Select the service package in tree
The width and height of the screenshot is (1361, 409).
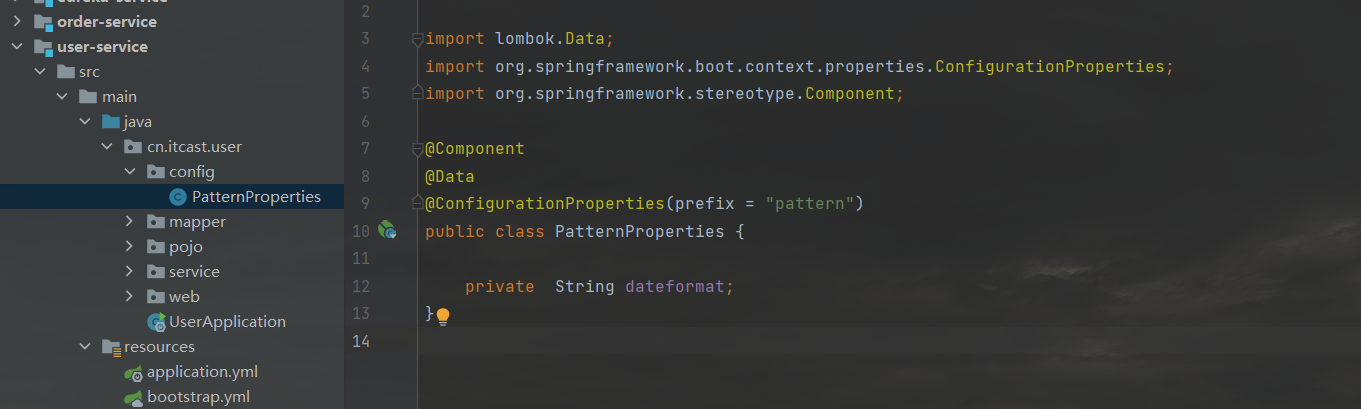(194, 272)
